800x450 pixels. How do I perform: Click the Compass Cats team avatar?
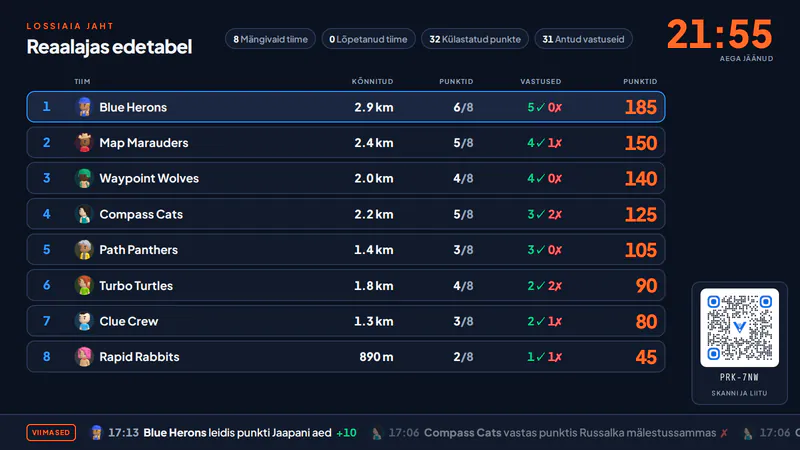tap(84, 214)
